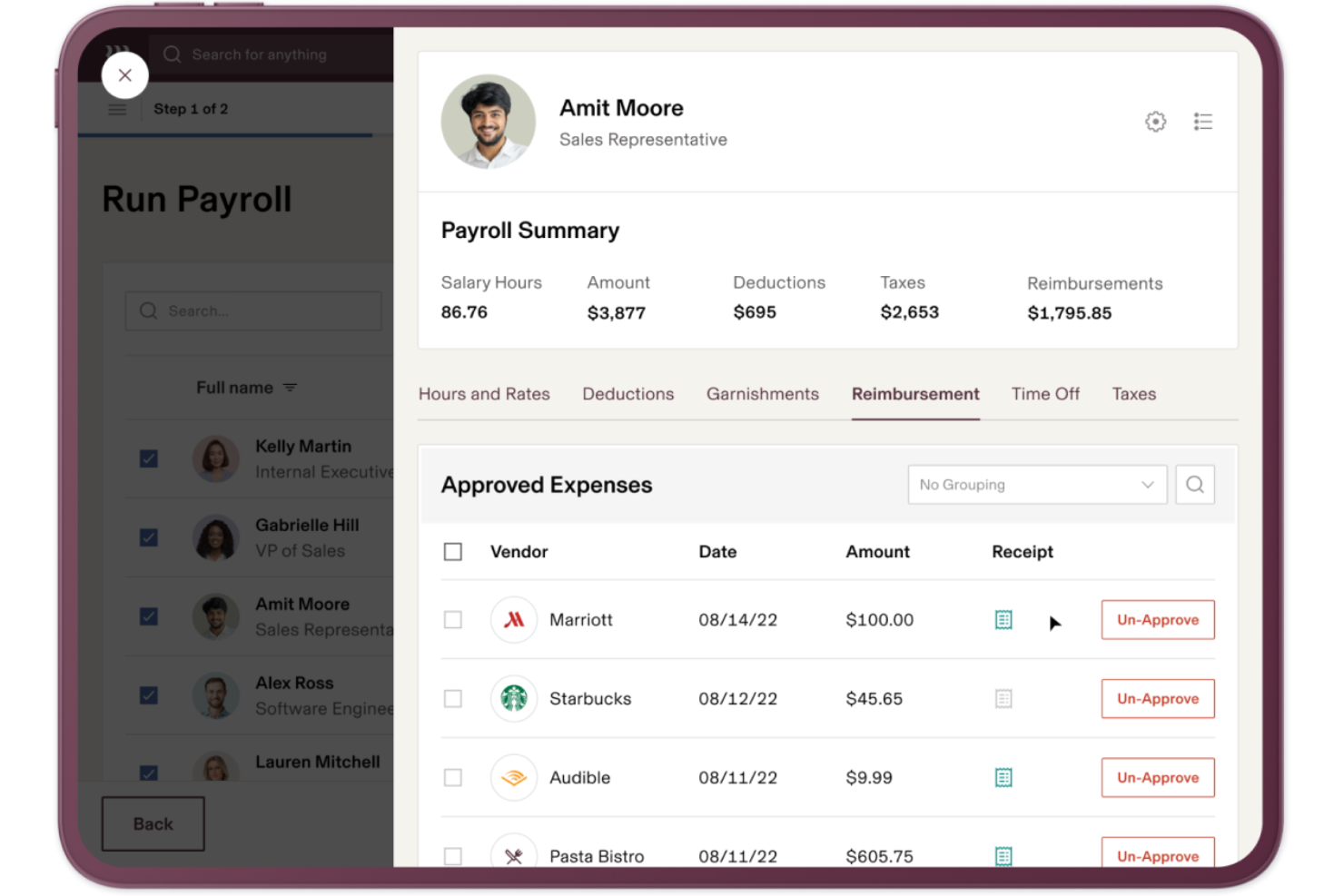Click the list view icon near the gear

coord(1203,121)
